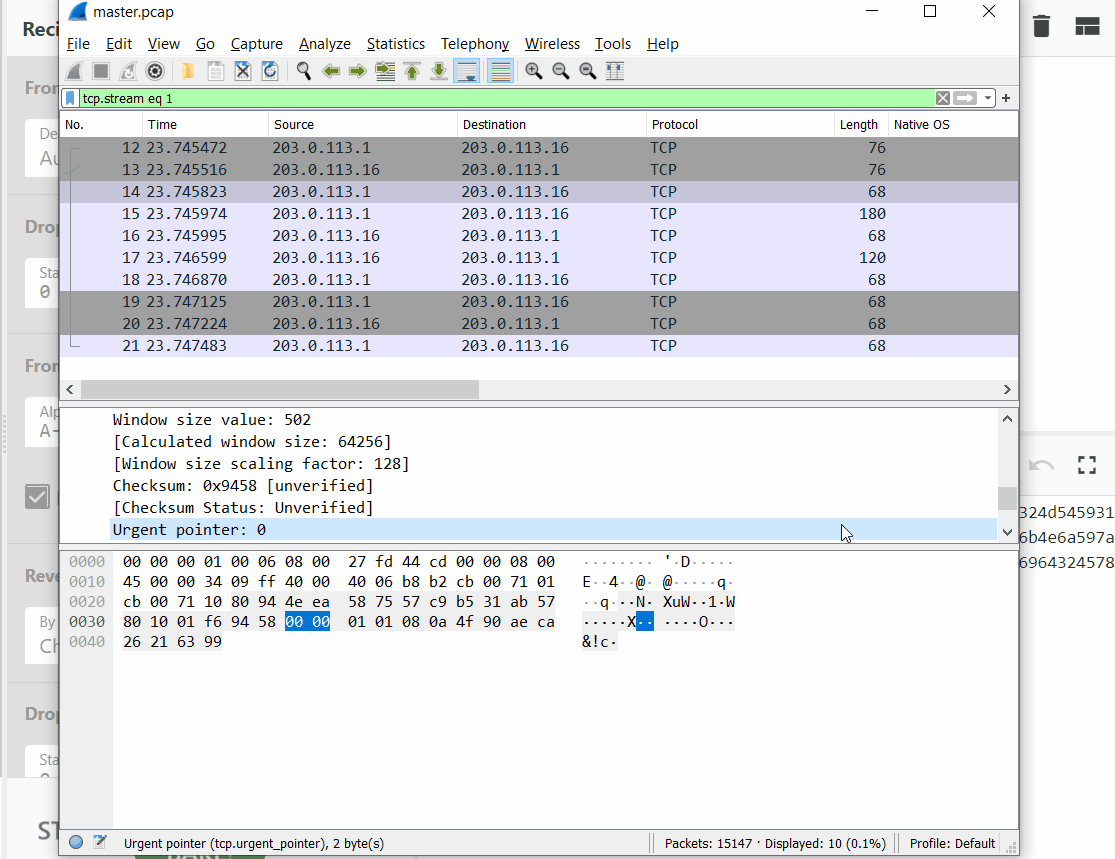Viewport: 1115px width, 859px height.
Task: Go to specified packet icon
Action: 385,71
